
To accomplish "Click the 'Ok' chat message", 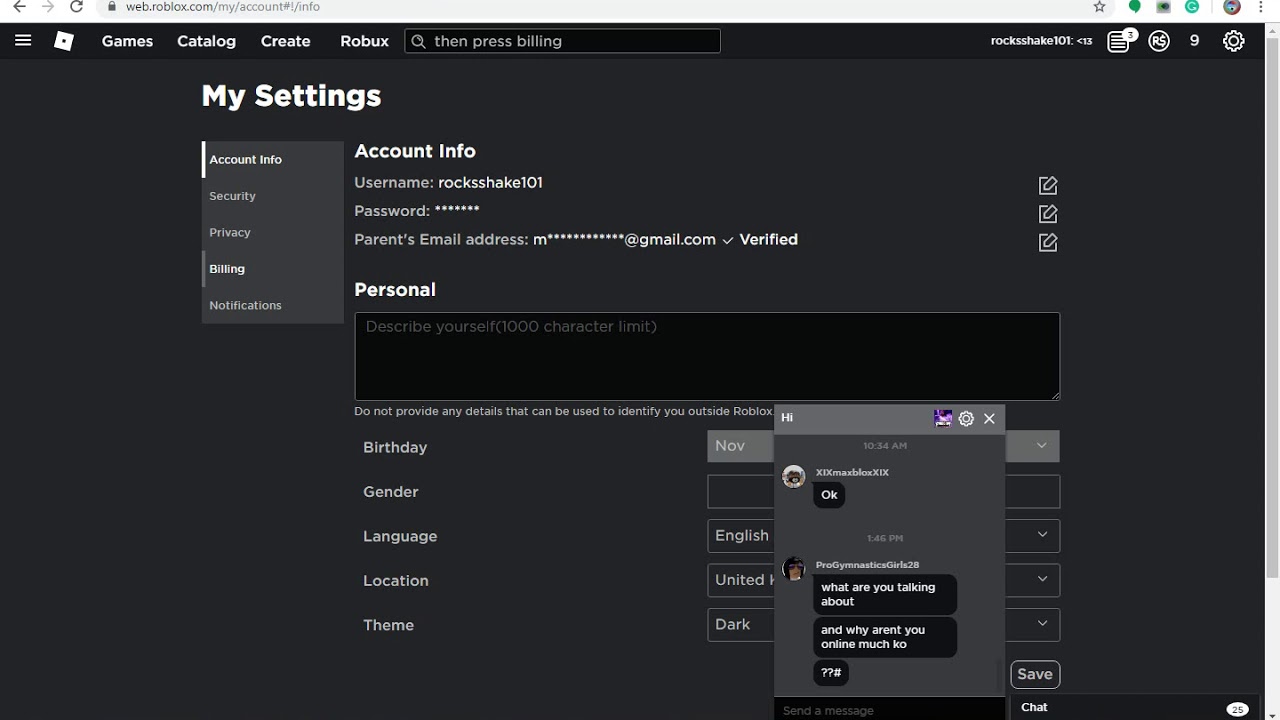I will (x=829, y=495).
